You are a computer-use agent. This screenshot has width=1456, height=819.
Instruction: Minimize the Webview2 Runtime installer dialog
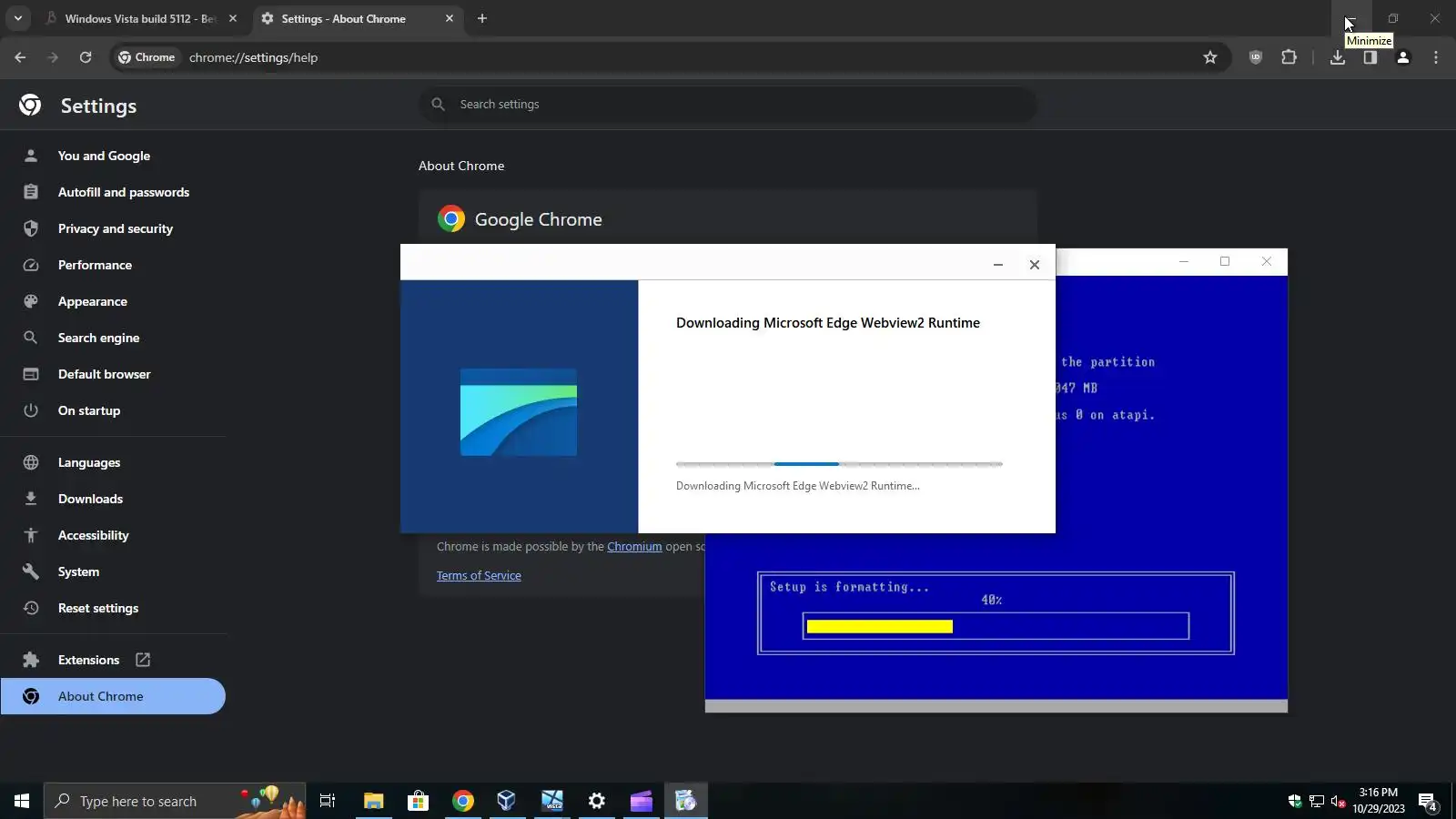point(998,265)
